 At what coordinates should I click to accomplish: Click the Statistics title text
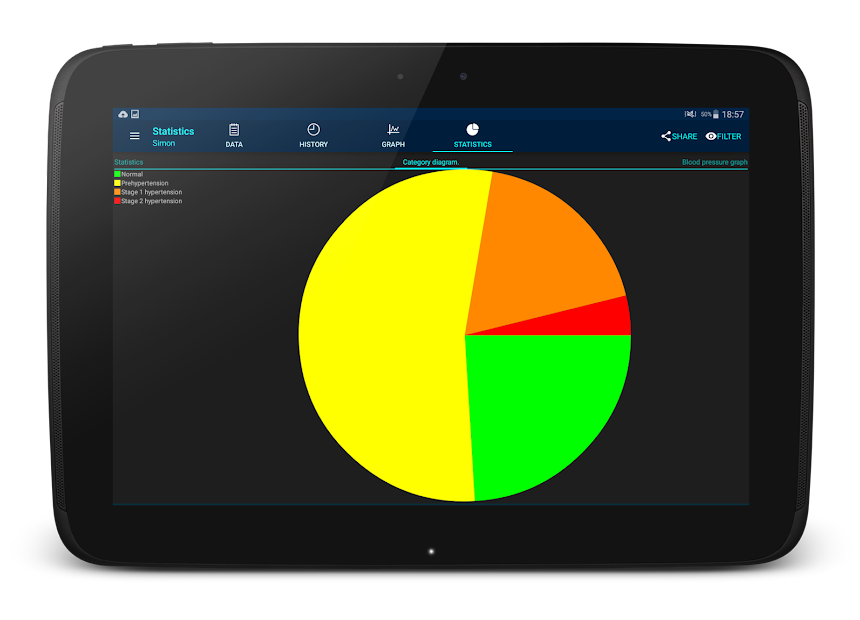173,131
